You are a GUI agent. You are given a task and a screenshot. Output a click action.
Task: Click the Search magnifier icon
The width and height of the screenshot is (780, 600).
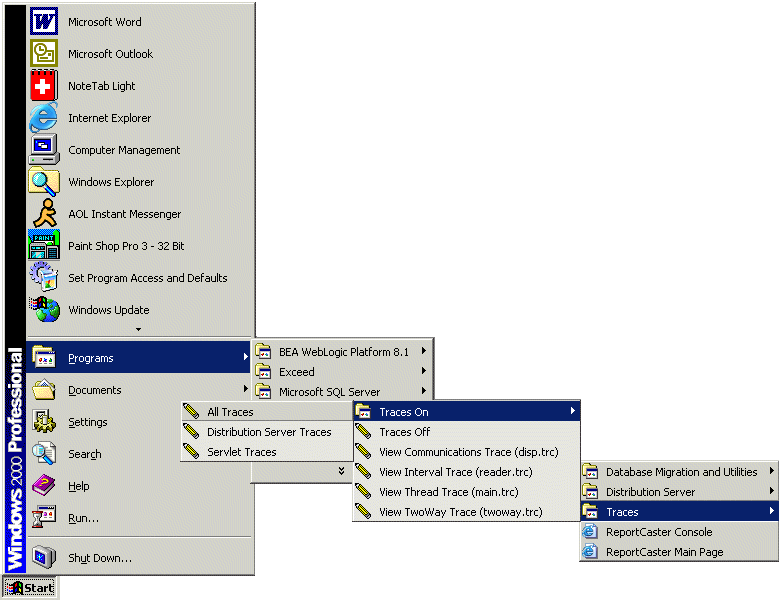44,453
